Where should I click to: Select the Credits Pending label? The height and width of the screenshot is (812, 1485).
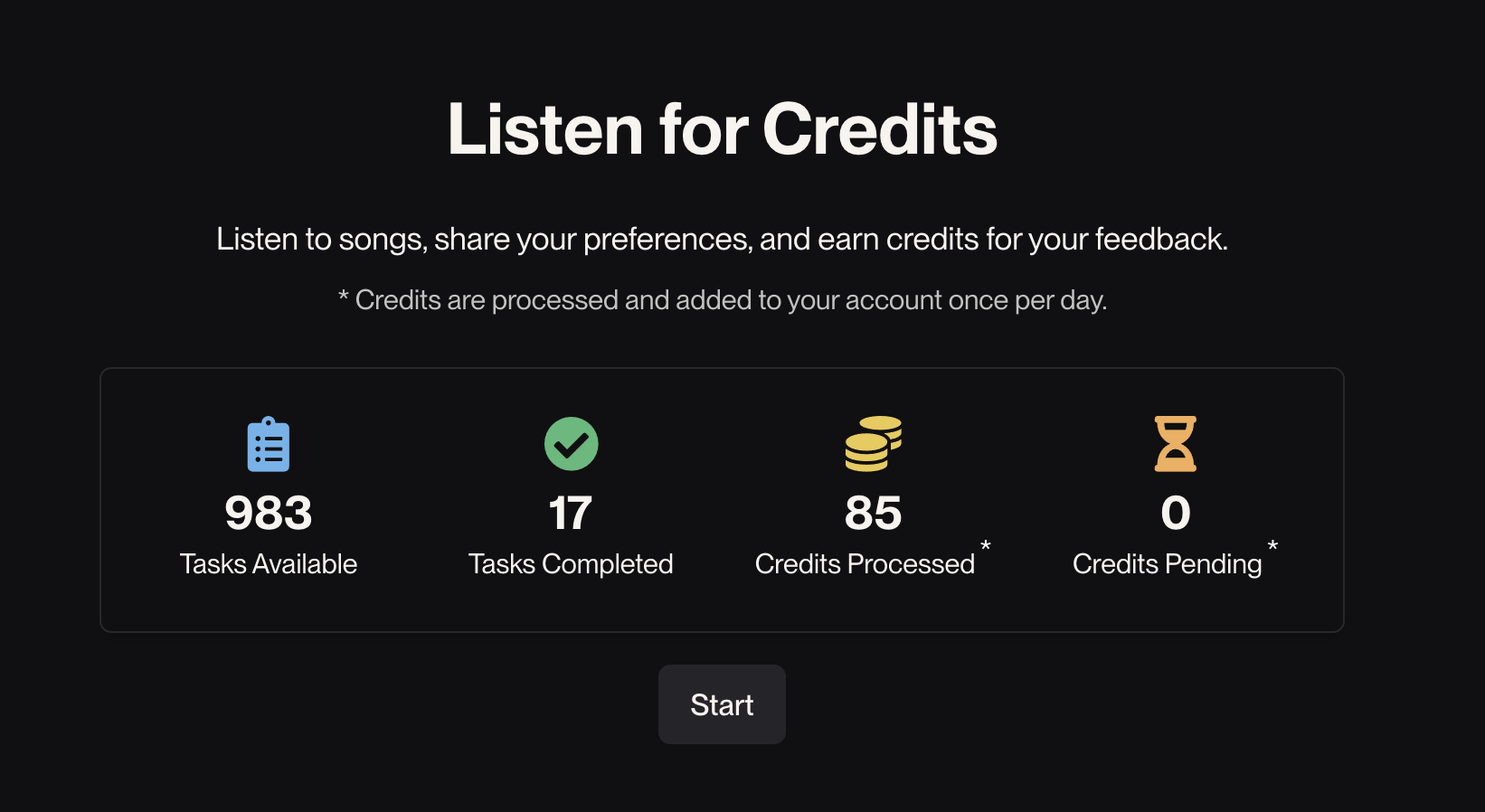coord(1167,564)
